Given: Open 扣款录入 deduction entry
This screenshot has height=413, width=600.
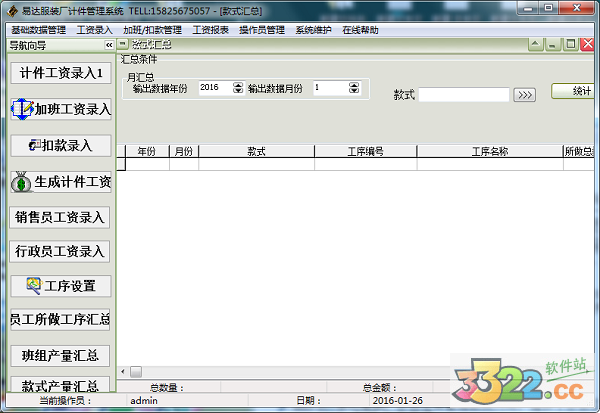Looking at the screenshot, I should pos(61,145).
